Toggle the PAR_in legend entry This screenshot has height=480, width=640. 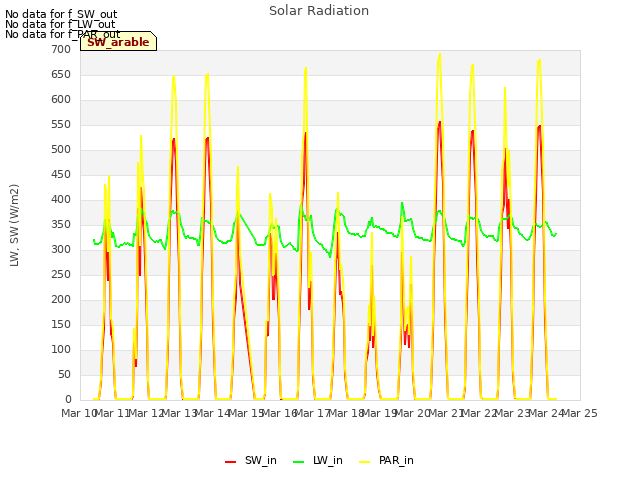pos(386,460)
